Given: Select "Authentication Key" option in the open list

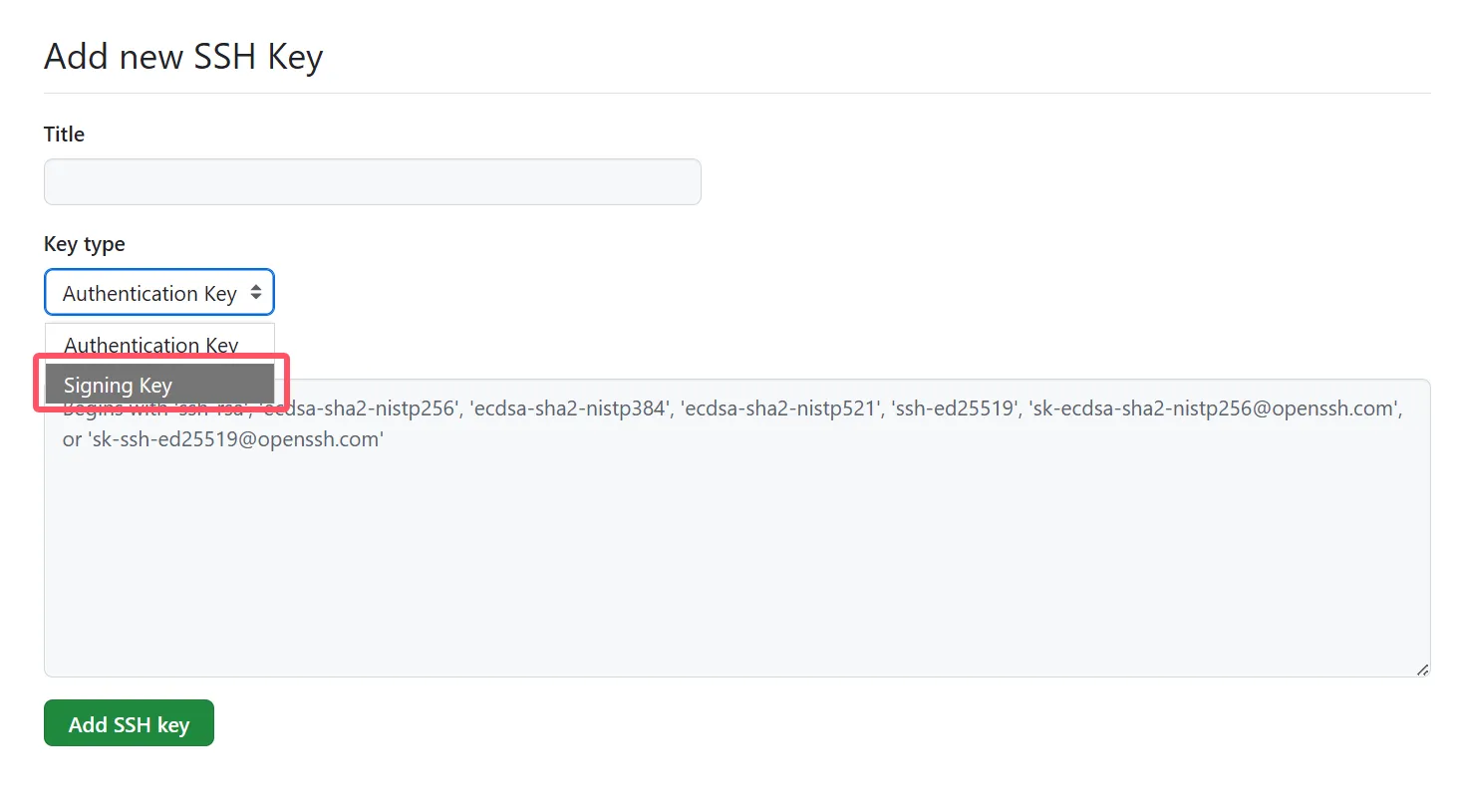Looking at the screenshot, I should pos(151,344).
